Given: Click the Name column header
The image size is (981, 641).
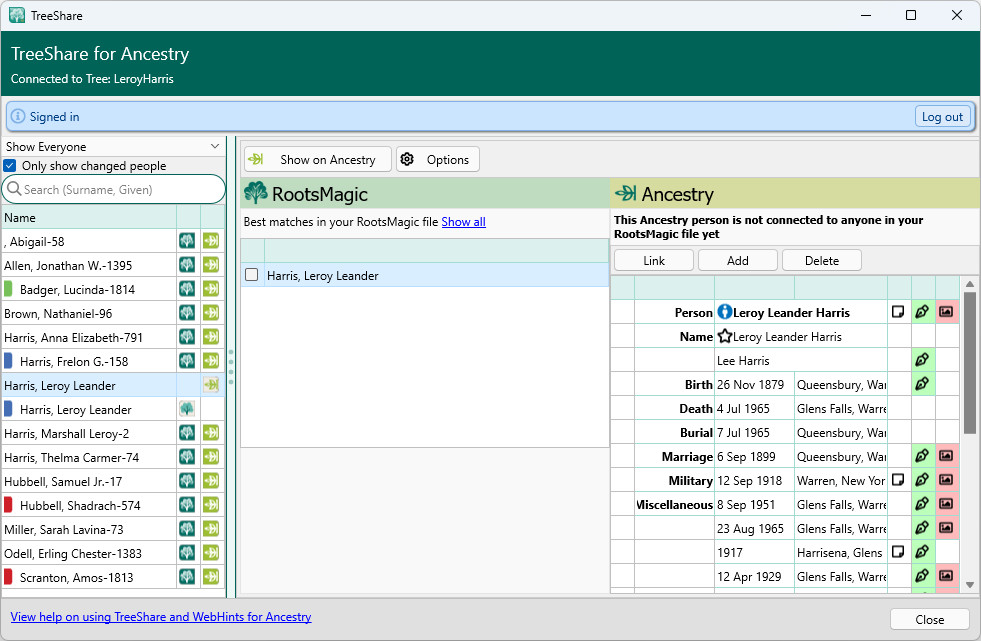Looking at the screenshot, I should pos(89,218).
